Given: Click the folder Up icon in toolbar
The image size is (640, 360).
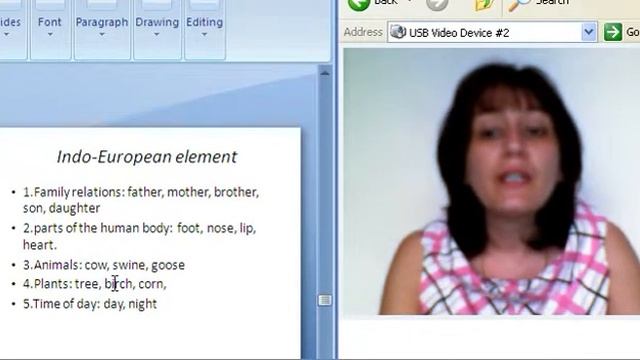Looking at the screenshot, I should (x=485, y=5).
